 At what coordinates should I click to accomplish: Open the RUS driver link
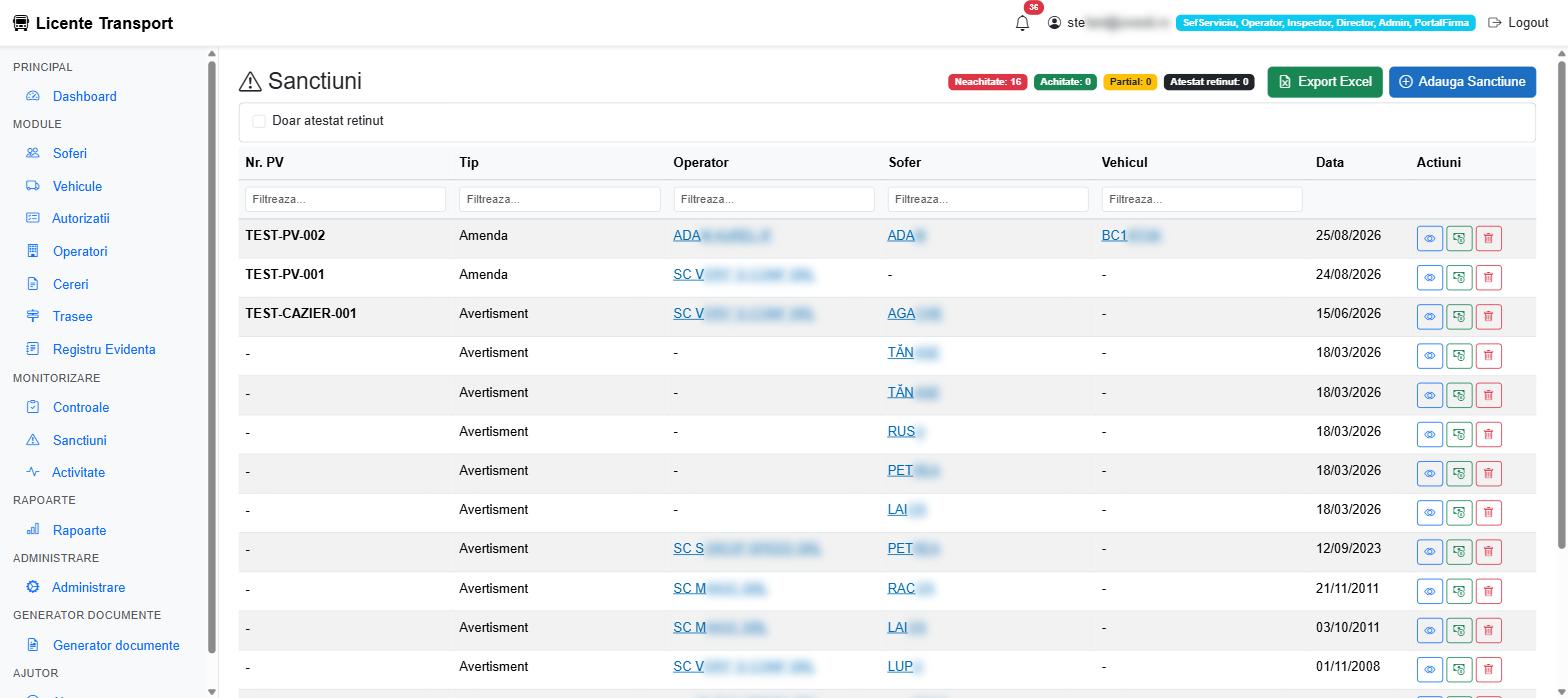(x=905, y=431)
